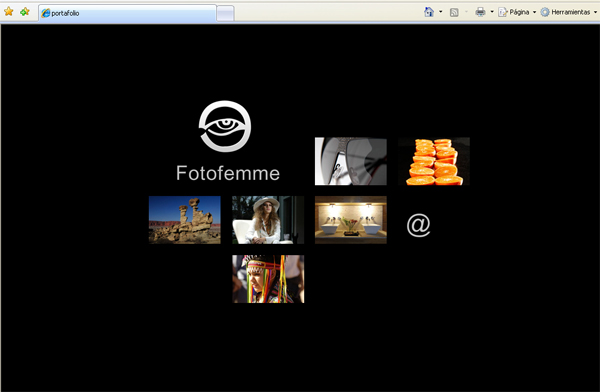Click the Fotofemme eye logo

[225, 126]
